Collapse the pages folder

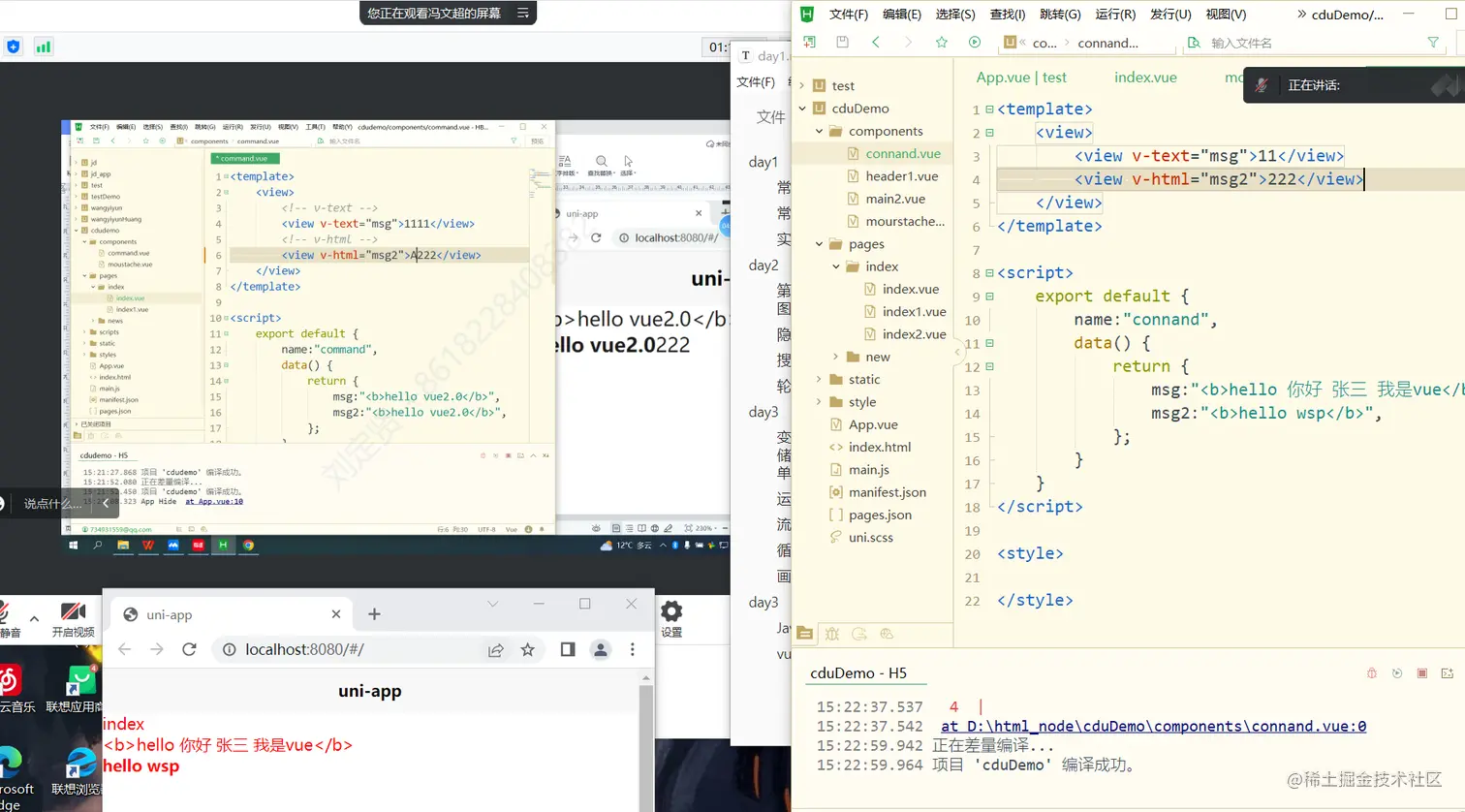(819, 244)
